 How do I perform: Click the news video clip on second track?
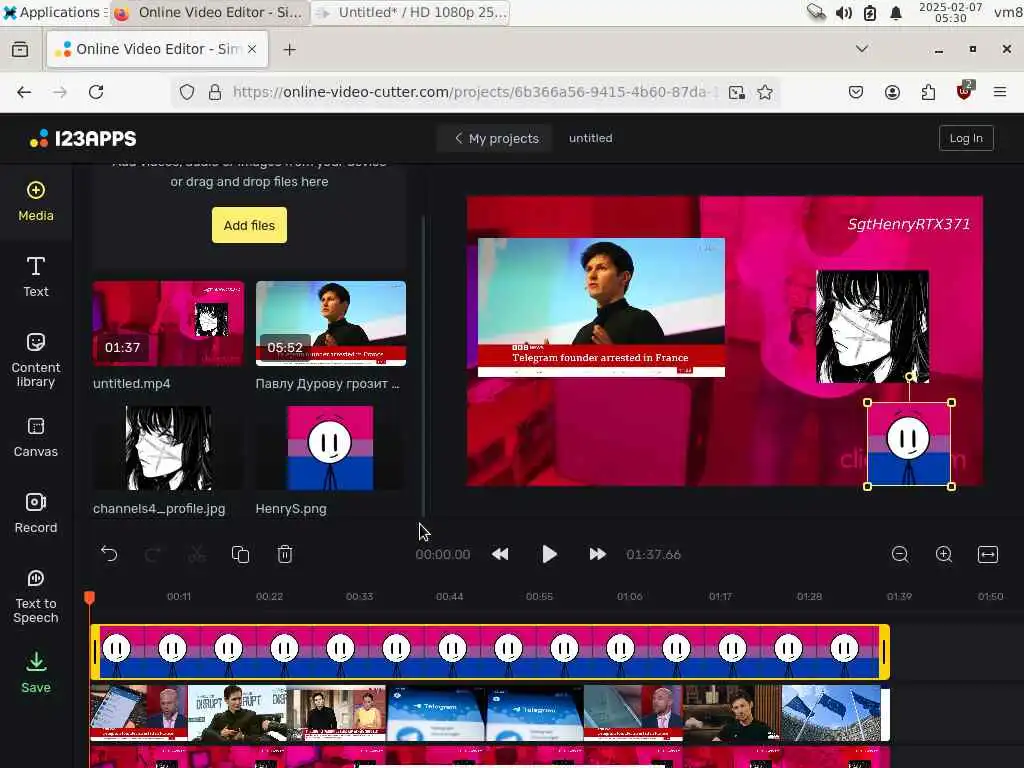(490, 712)
